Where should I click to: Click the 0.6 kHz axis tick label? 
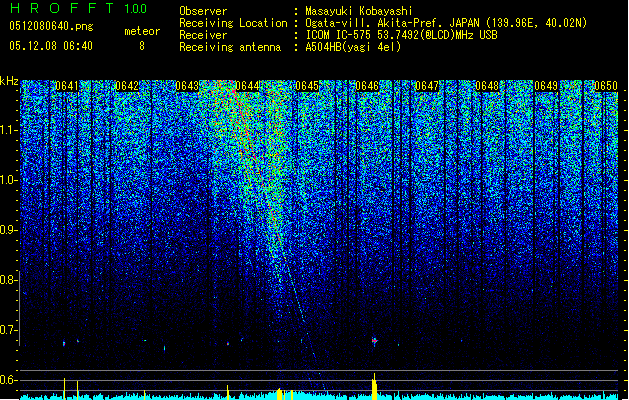(9, 380)
